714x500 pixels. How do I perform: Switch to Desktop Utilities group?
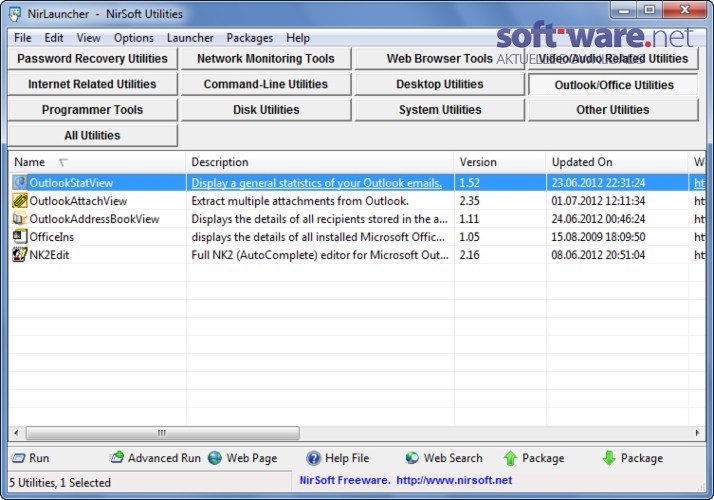click(439, 84)
